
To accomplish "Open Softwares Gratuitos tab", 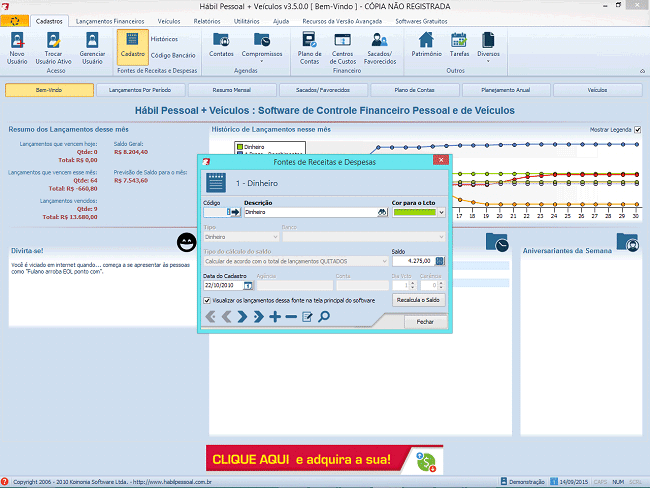I will pos(421,21).
